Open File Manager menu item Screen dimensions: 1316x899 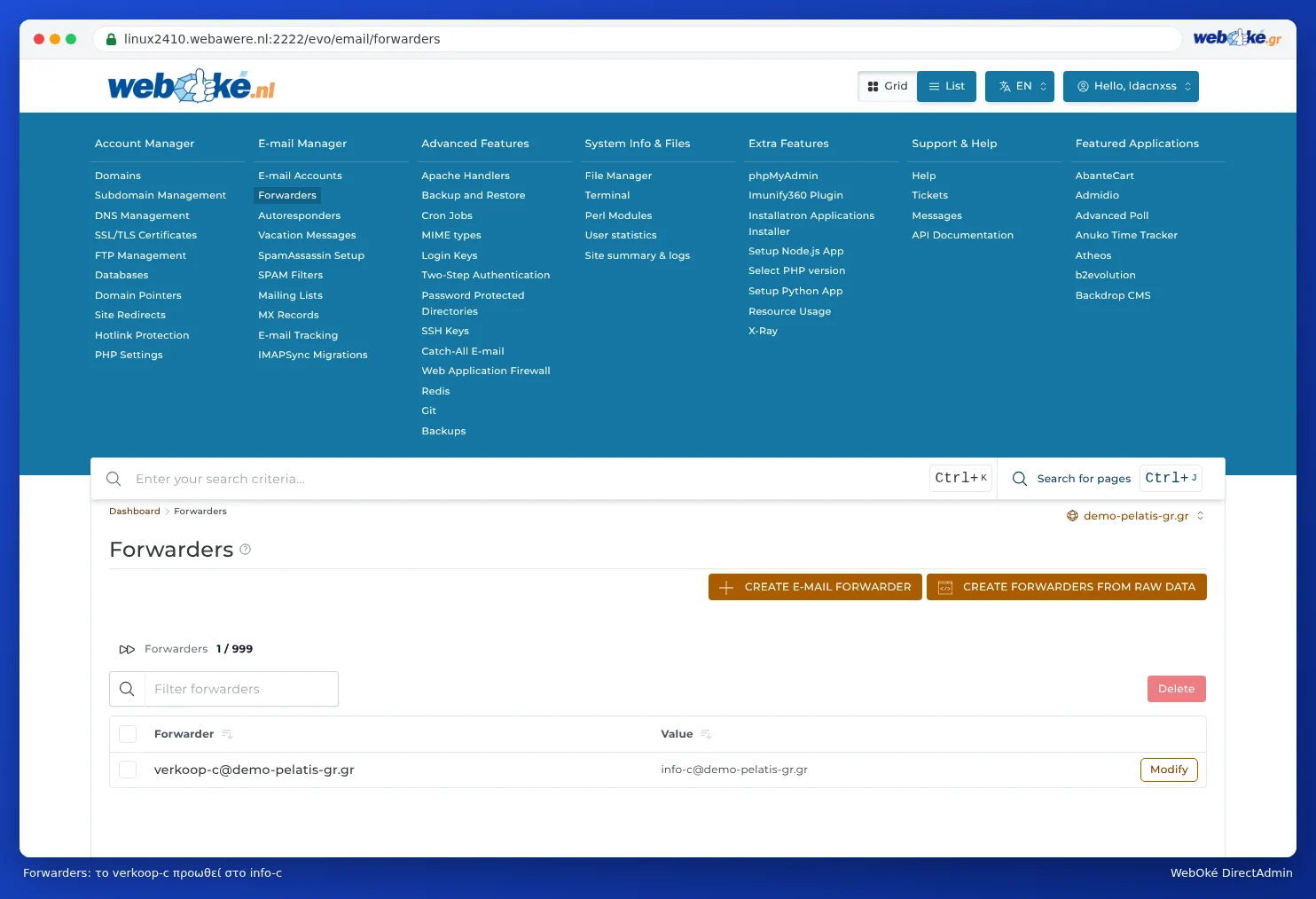point(618,176)
